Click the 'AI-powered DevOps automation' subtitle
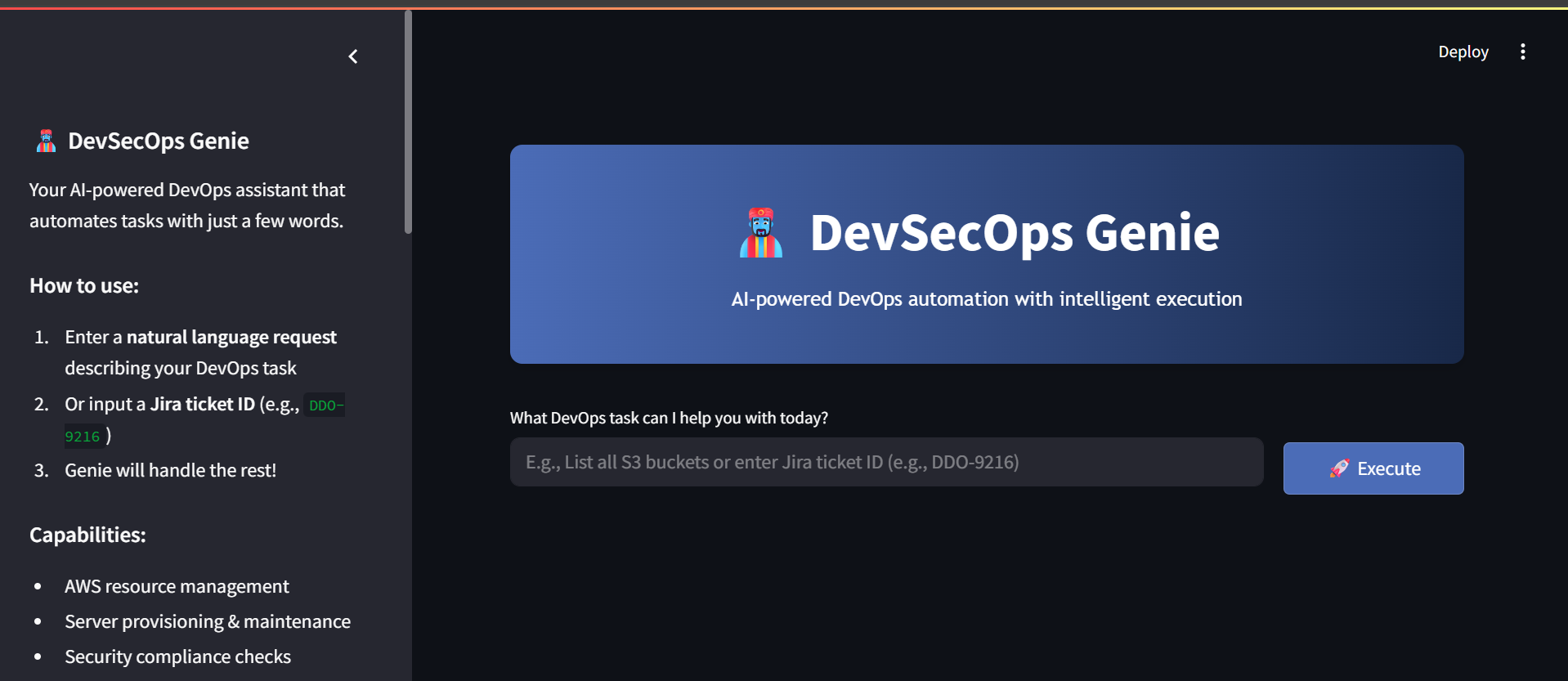This screenshot has width=1568, height=681. pyautogui.click(x=987, y=299)
